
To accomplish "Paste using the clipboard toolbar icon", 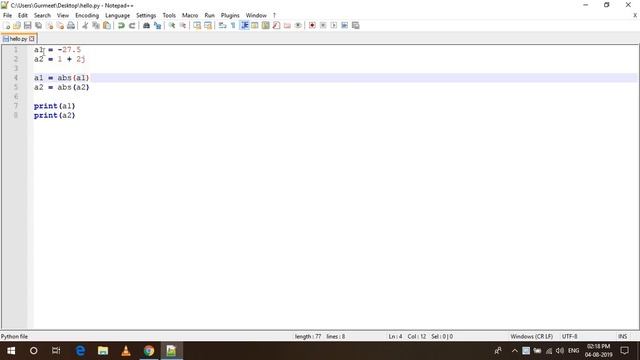I will (x=107, y=25).
